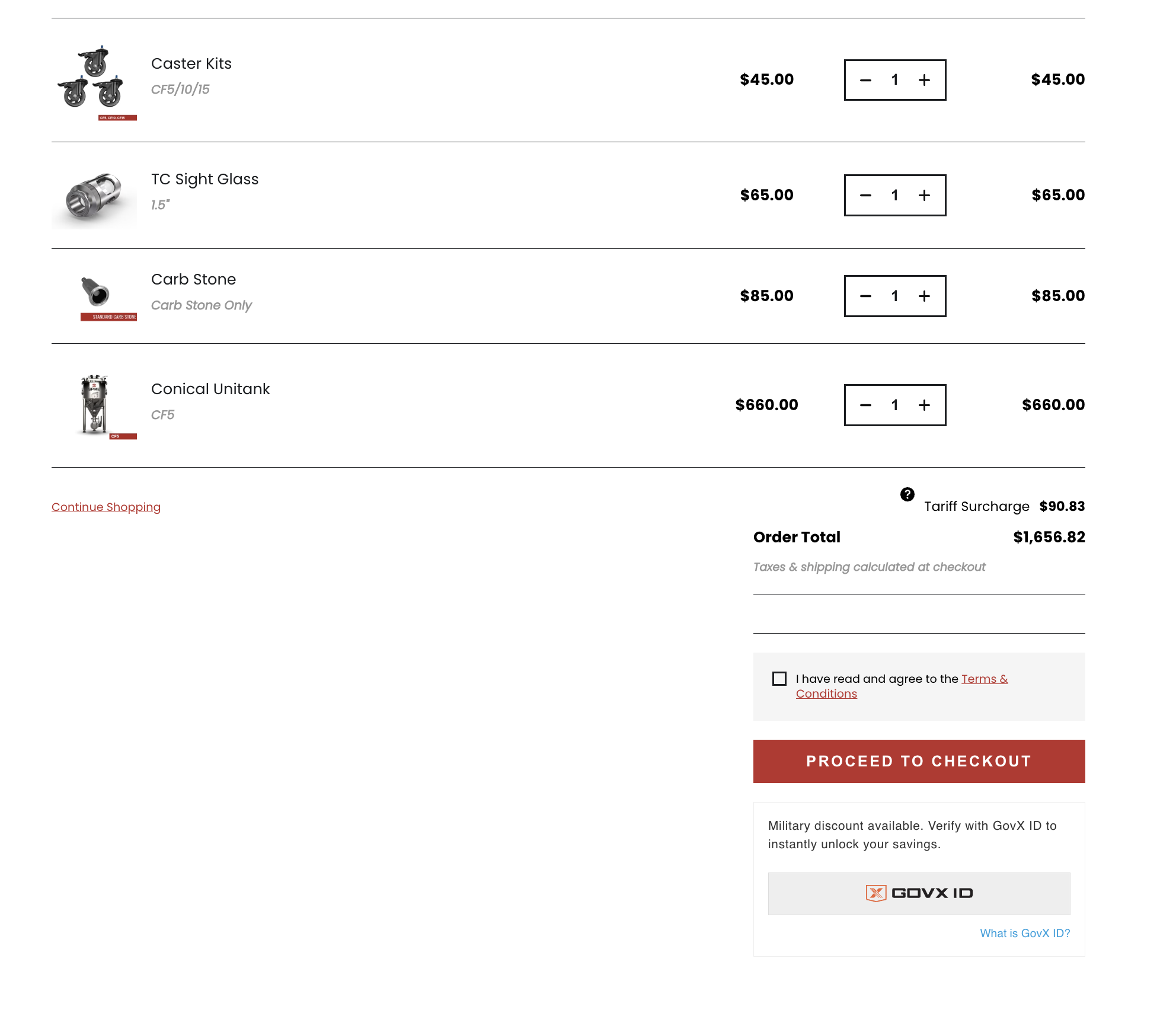Check the Terms & Conditions agreement box
This screenshot has width=1176, height=1029.
[x=779, y=679]
